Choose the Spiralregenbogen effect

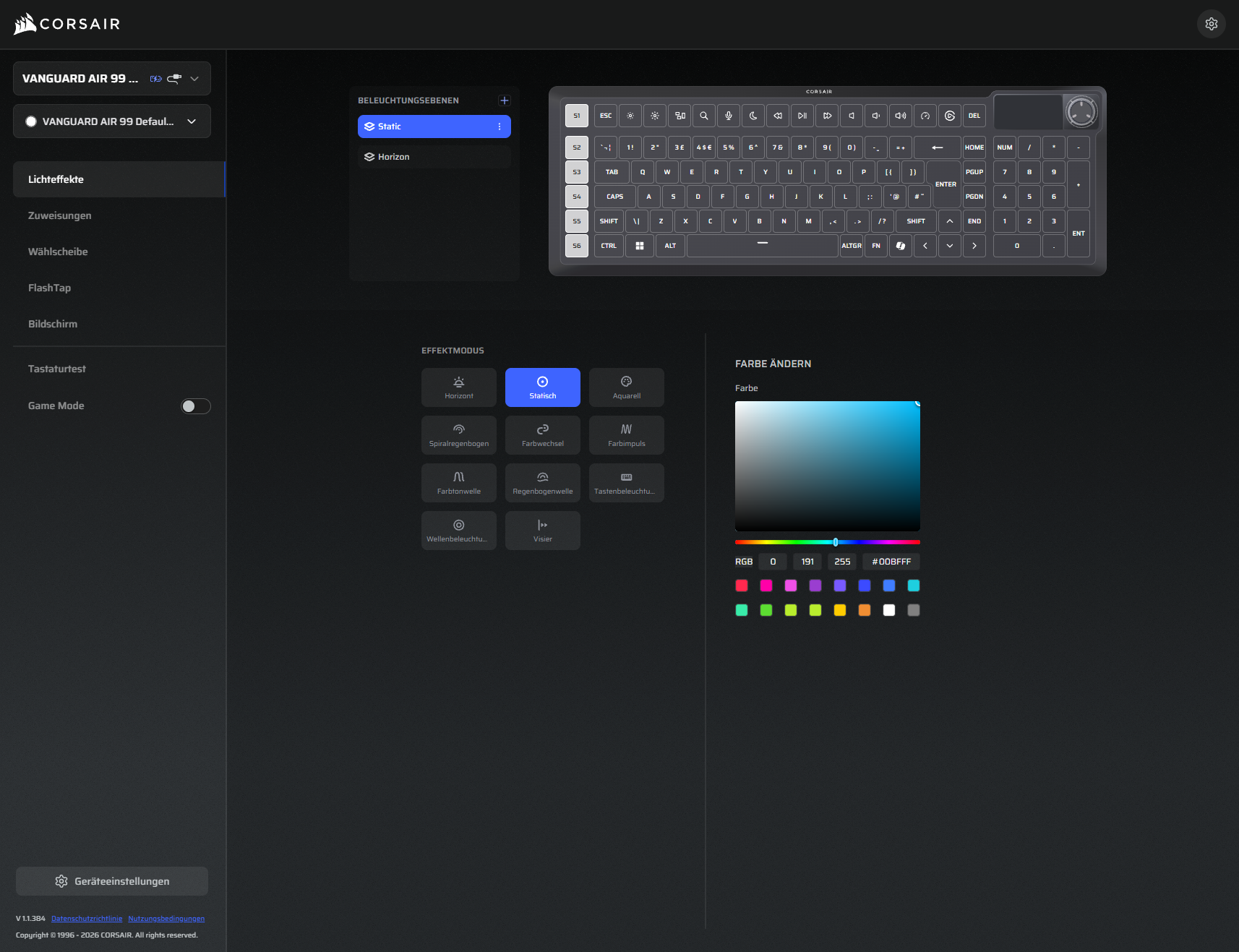[x=458, y=435]
